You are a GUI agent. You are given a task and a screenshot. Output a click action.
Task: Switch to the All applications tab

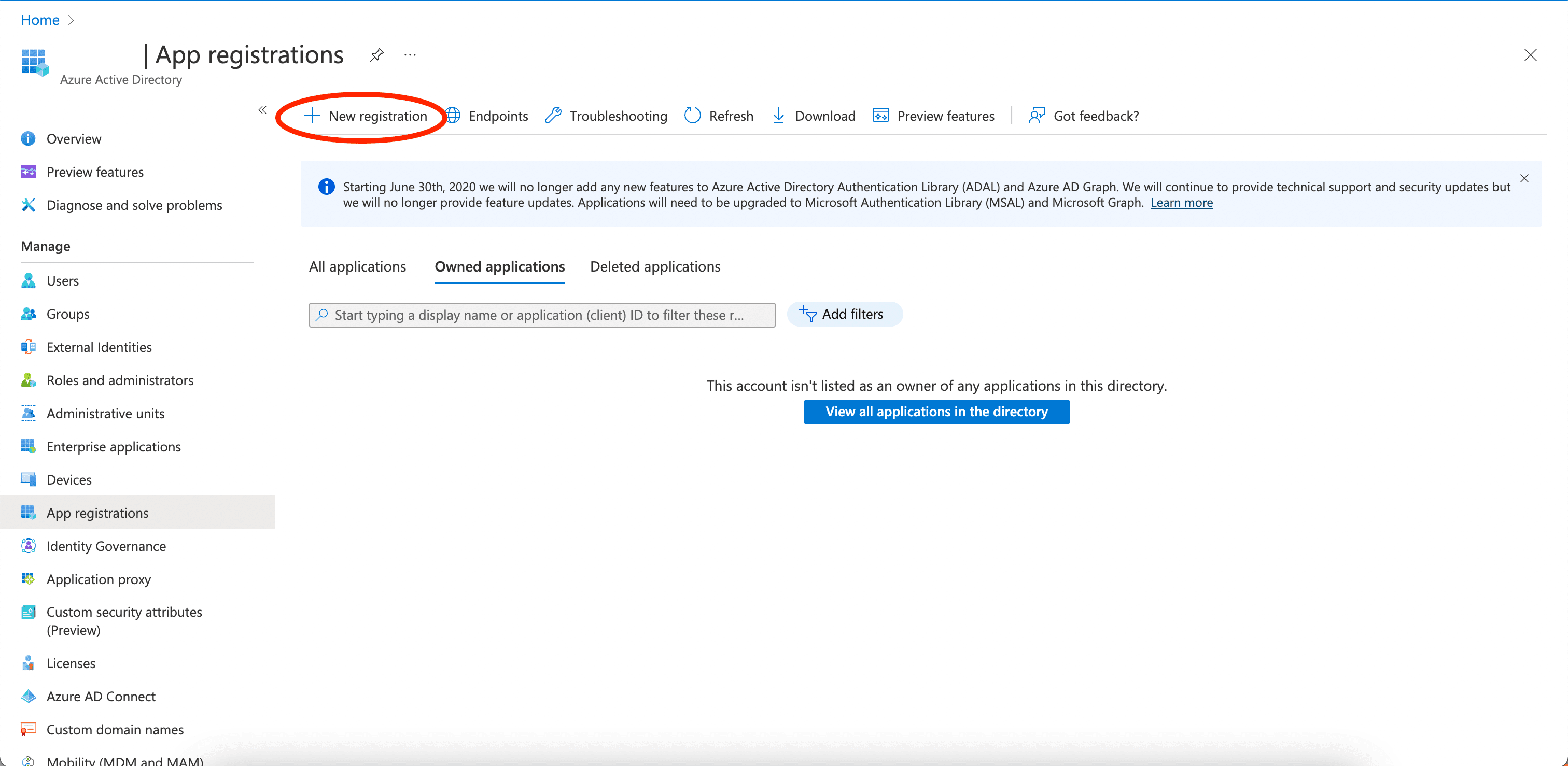(x=357, y=266)
